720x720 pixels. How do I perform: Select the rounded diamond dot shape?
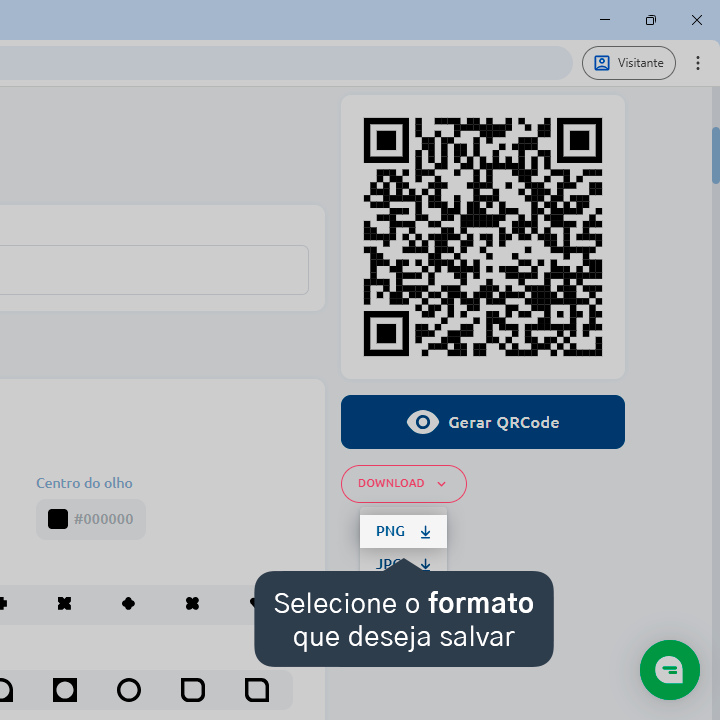click(128, 603)
